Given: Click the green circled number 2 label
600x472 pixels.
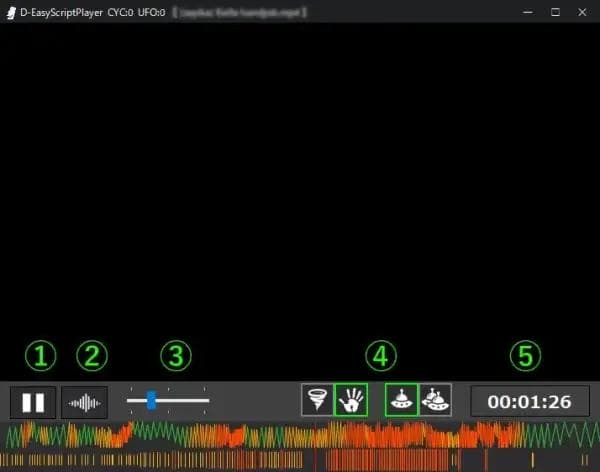Looking at the screenshot, I should point(92,354).
